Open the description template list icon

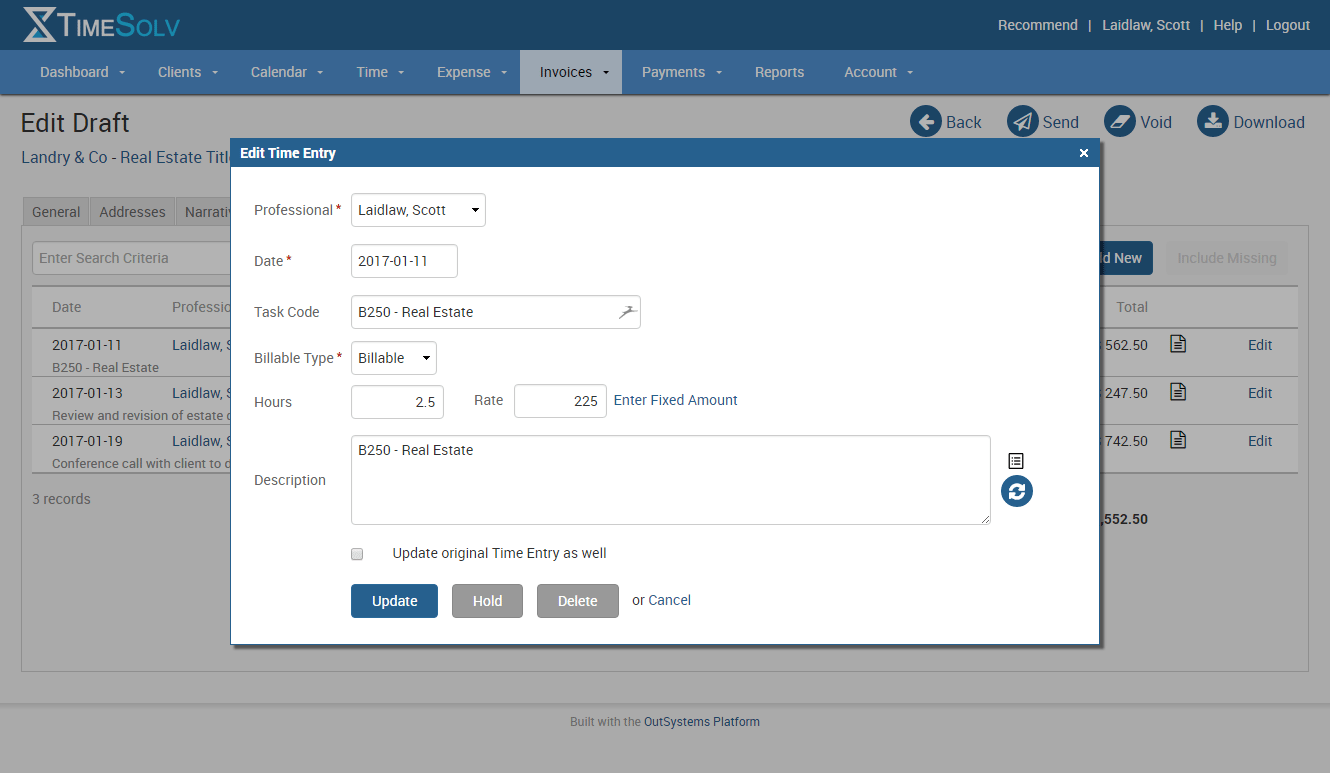click(x=1016, y=461)
